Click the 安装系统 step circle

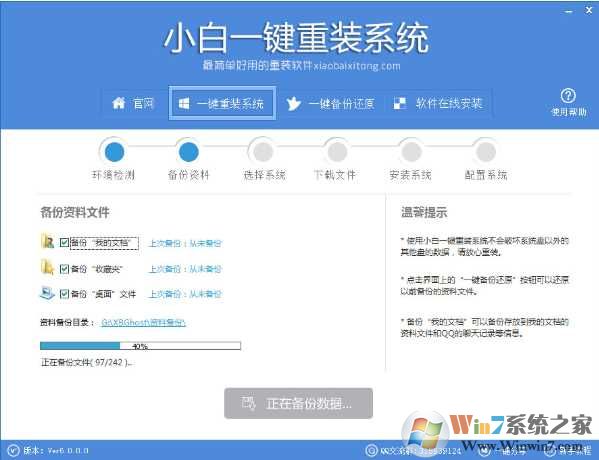pyautogui.click(x=411, y=152)
